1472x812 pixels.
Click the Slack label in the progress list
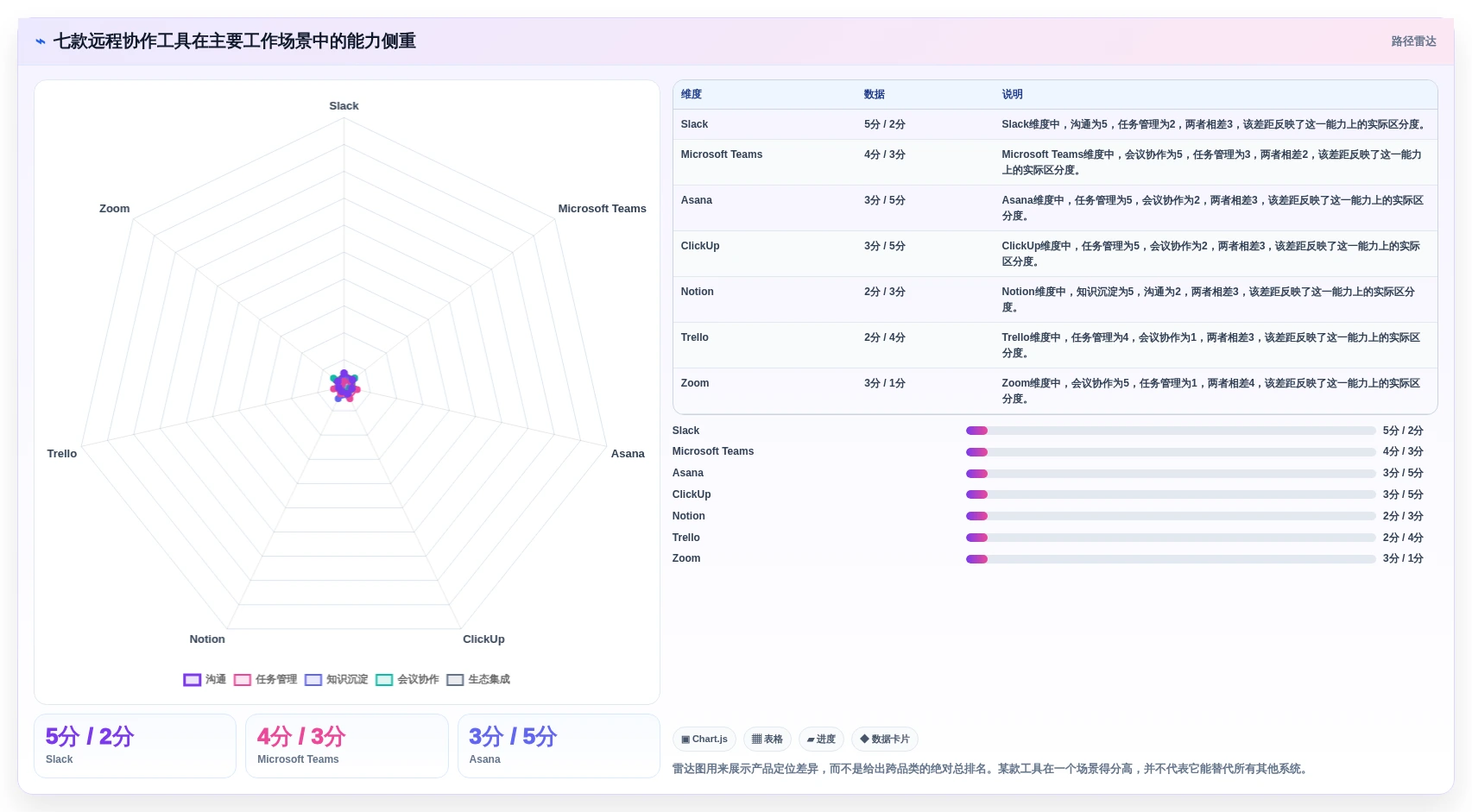point(685,431)
